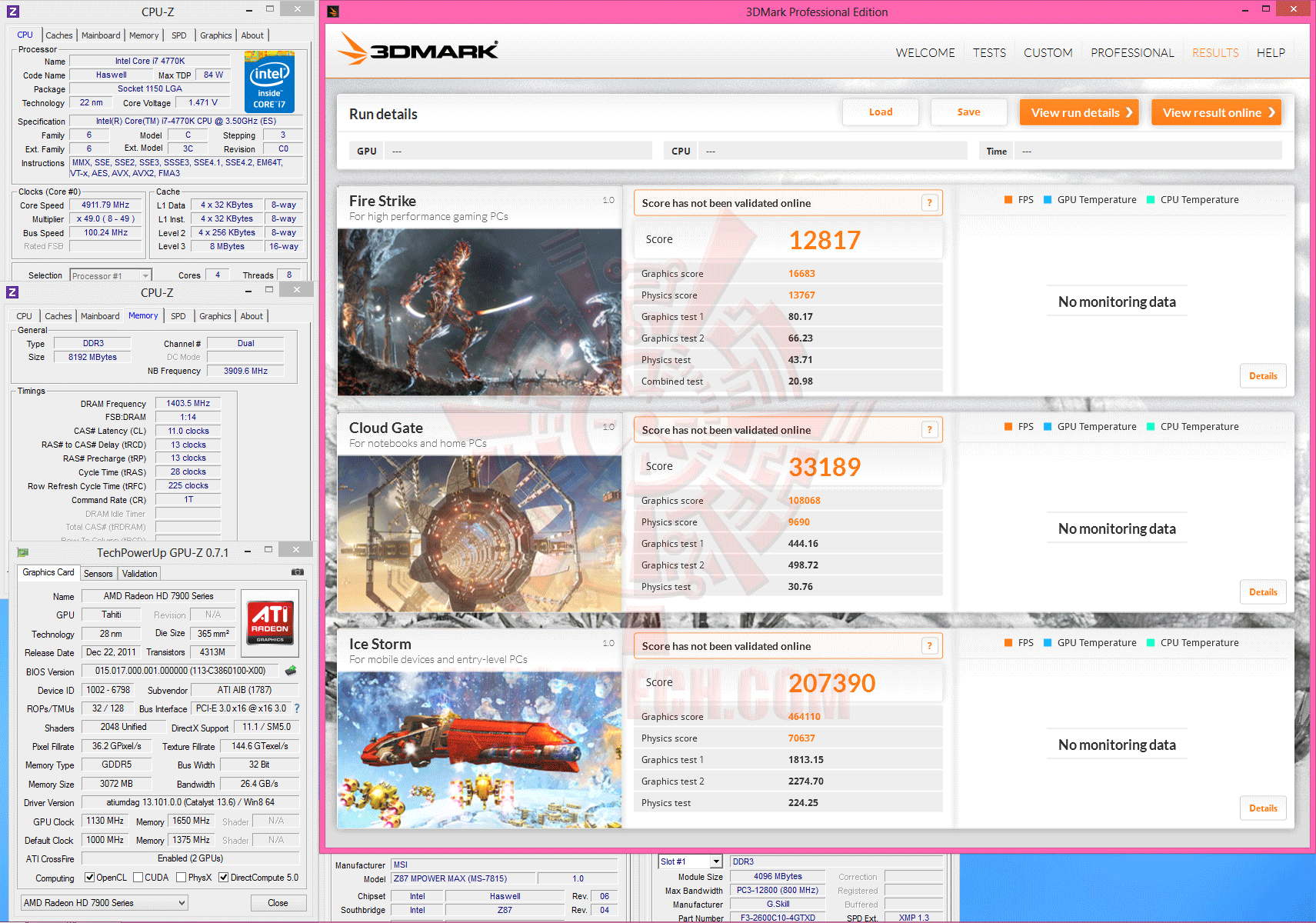Click the 3DMark title bar app icon

point(333,12)
